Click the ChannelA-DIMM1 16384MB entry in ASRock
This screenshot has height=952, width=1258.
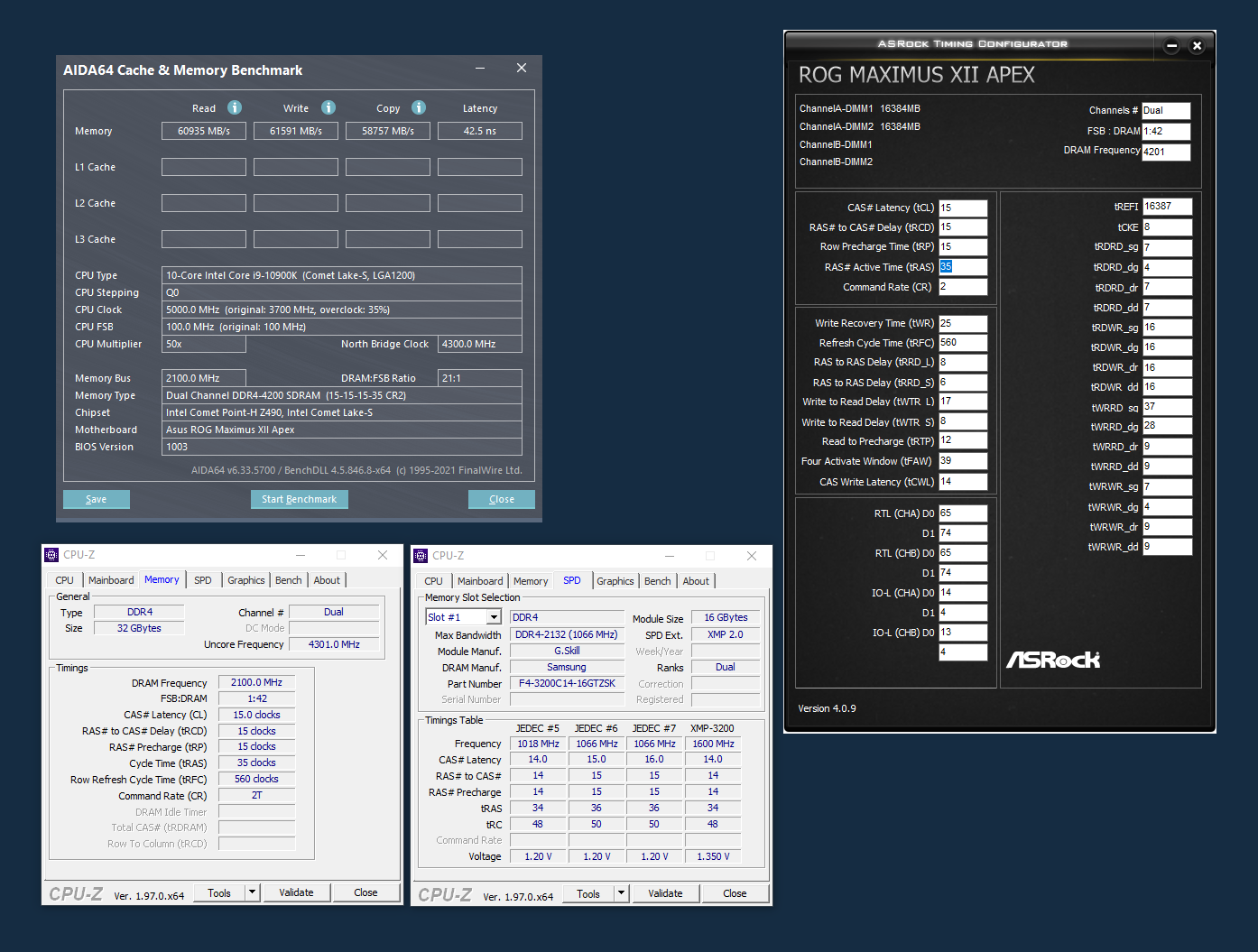(x=860, y=108)
